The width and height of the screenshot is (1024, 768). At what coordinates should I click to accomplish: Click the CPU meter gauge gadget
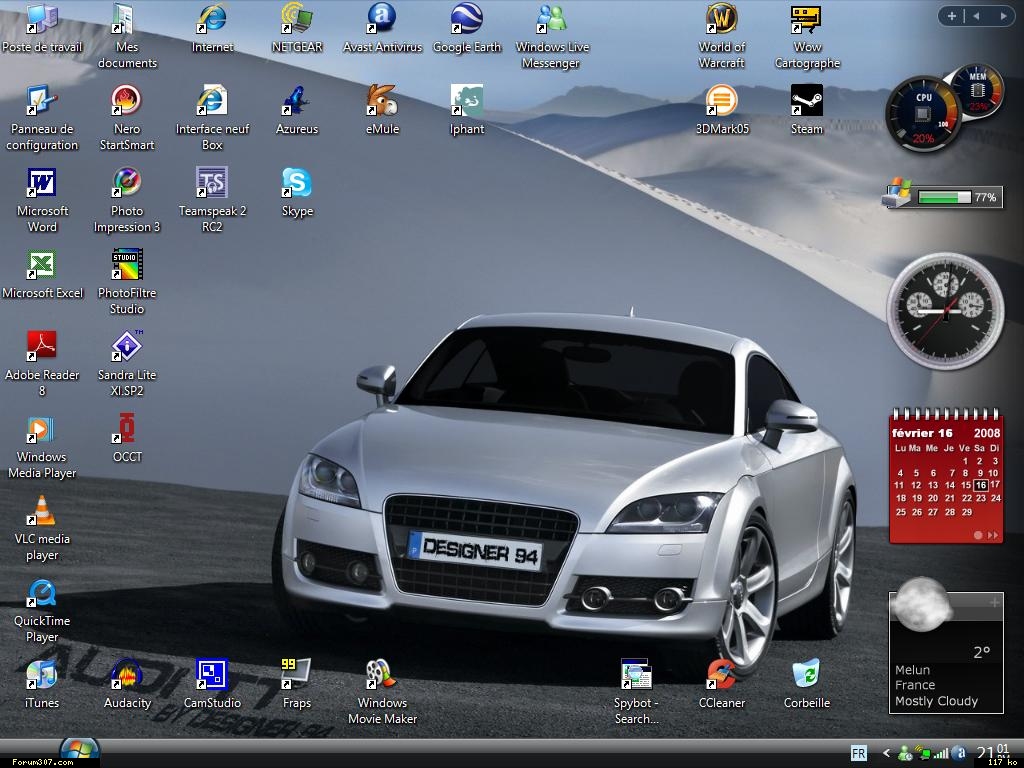[x=923, y=115]
